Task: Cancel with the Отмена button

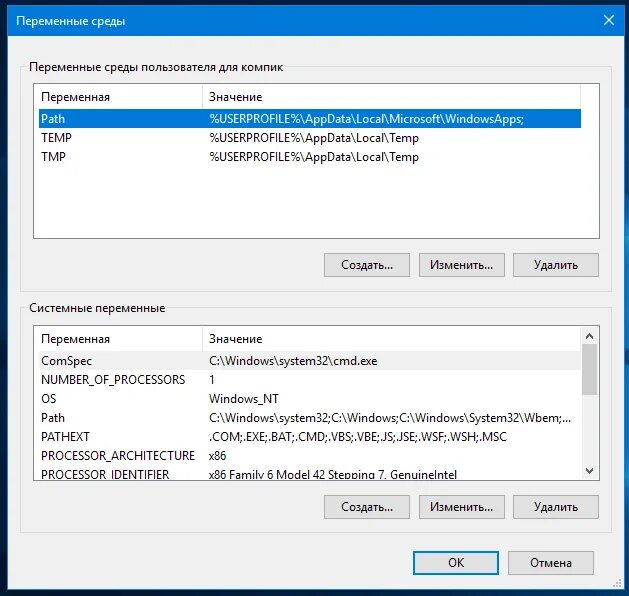Action: point(551,563)
